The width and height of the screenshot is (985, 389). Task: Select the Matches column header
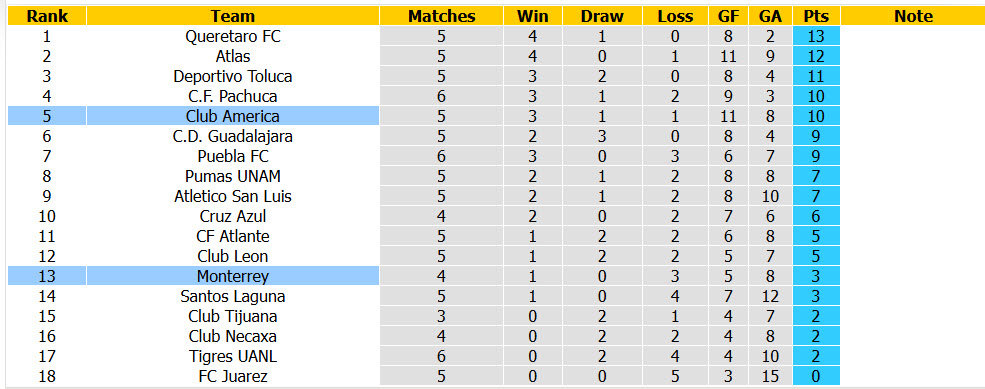point(442,16)
